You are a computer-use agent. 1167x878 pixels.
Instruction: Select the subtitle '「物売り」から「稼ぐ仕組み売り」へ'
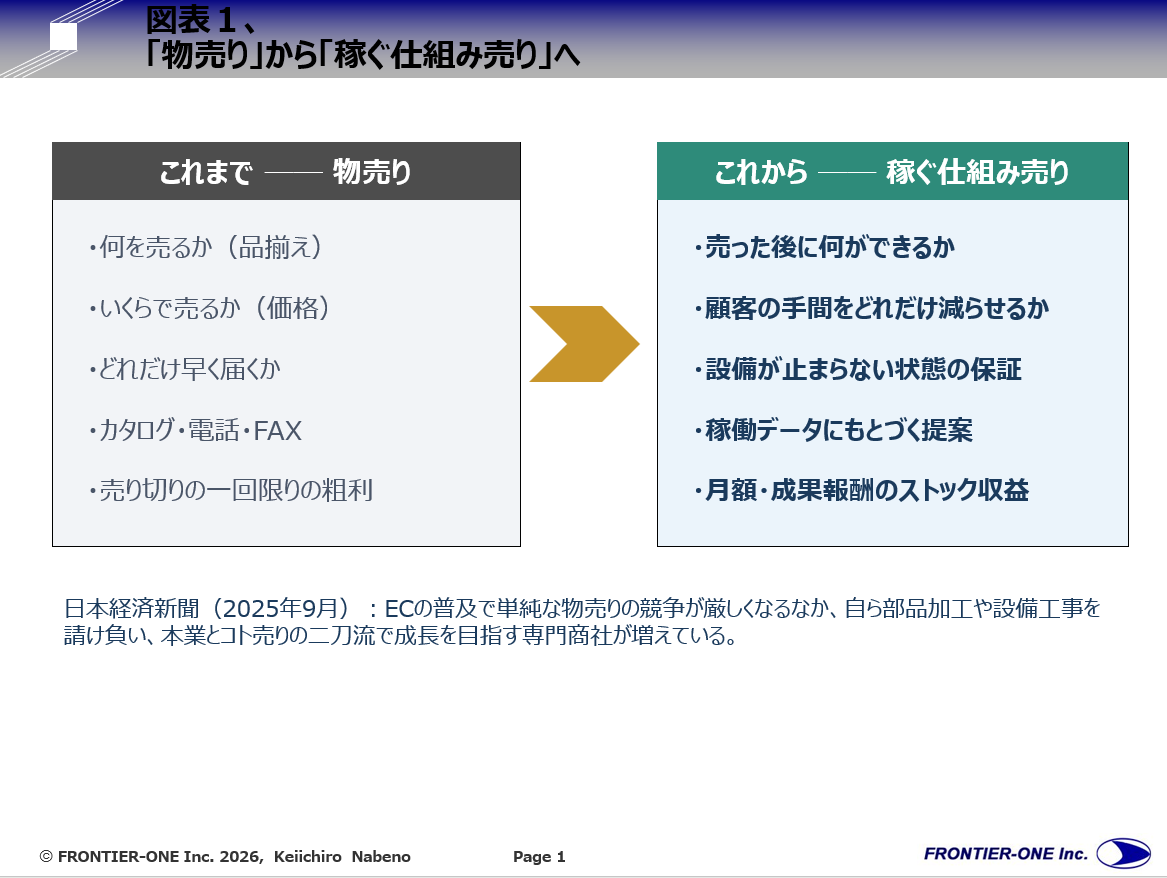point(362,54)
